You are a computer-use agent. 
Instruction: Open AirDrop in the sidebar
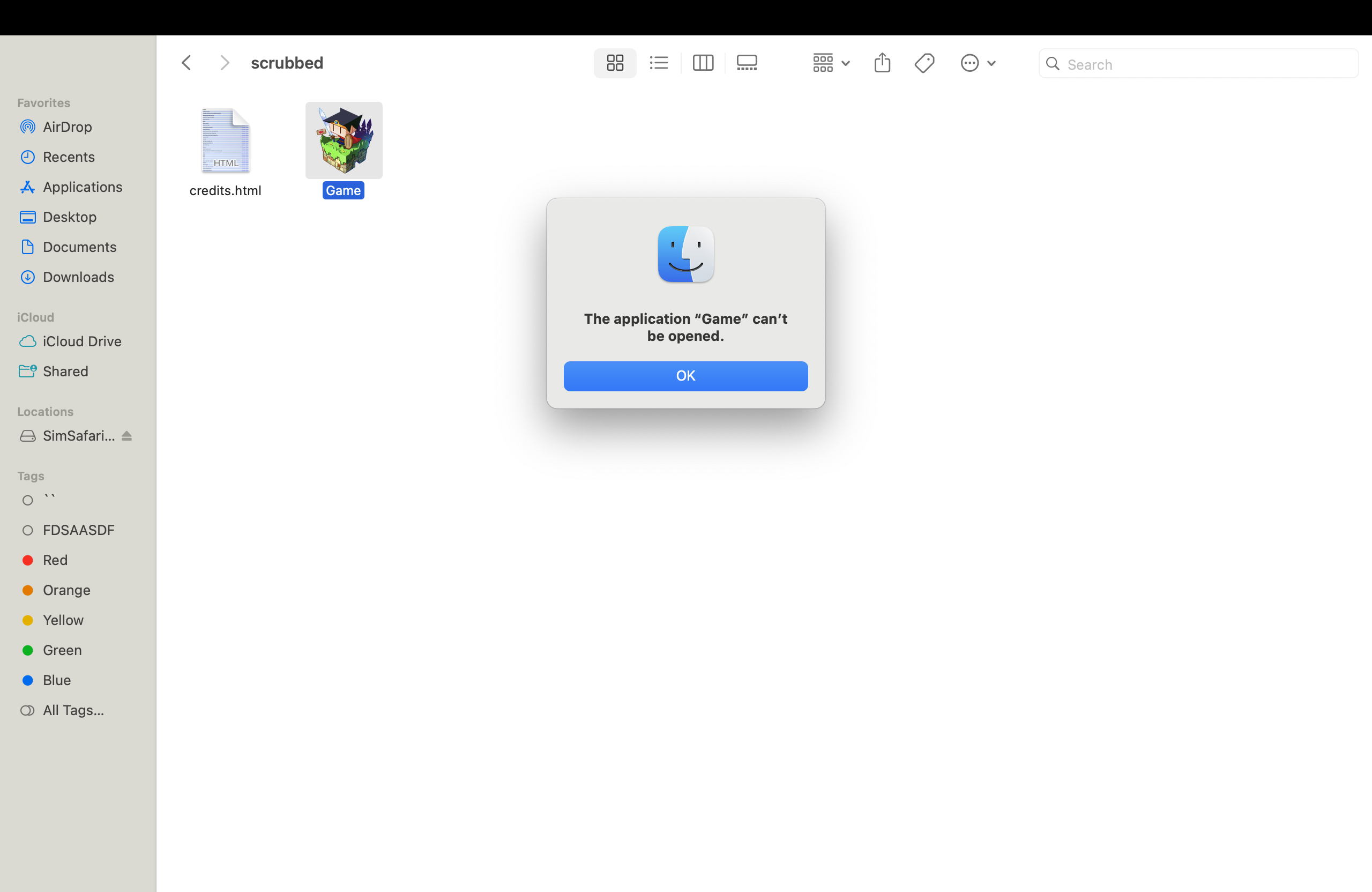point(67,127)
